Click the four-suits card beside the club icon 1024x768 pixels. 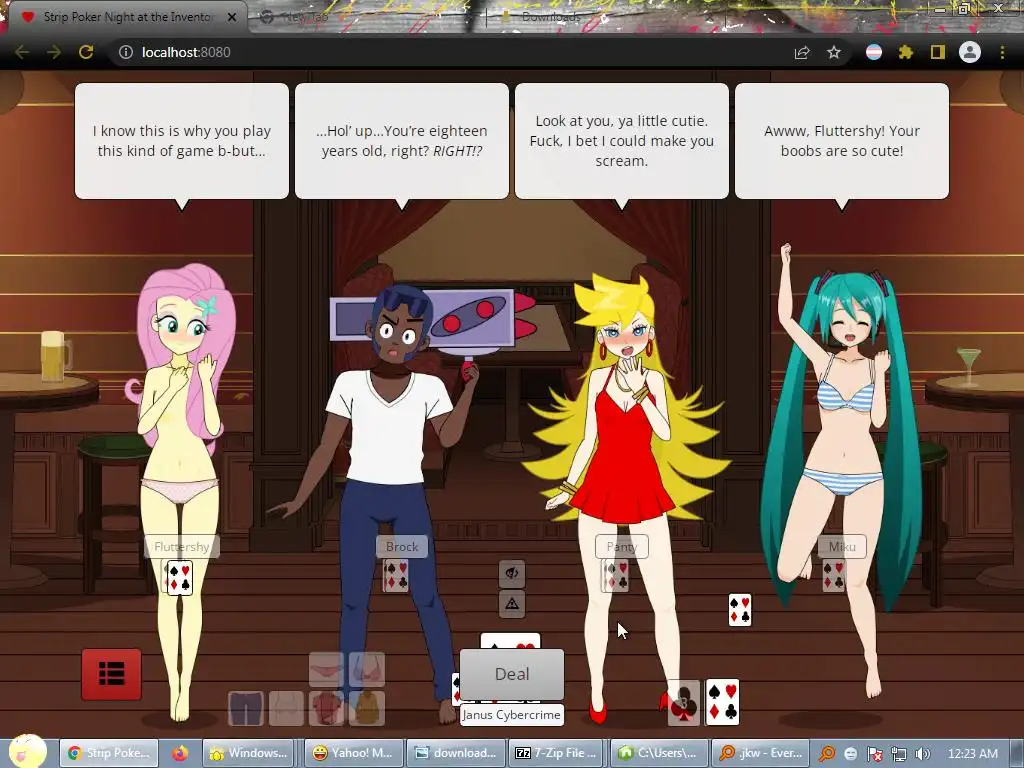click(722, 703)
